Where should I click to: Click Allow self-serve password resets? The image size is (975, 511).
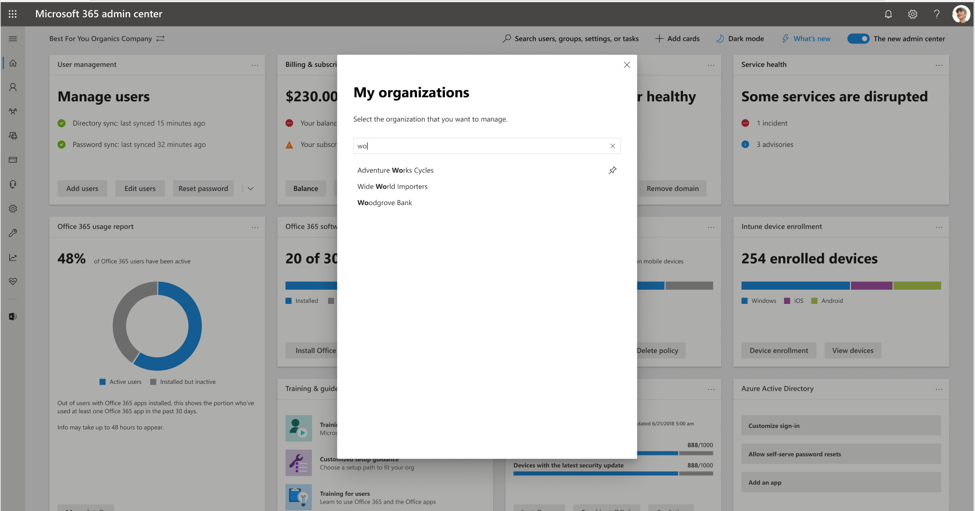point(841,454)
